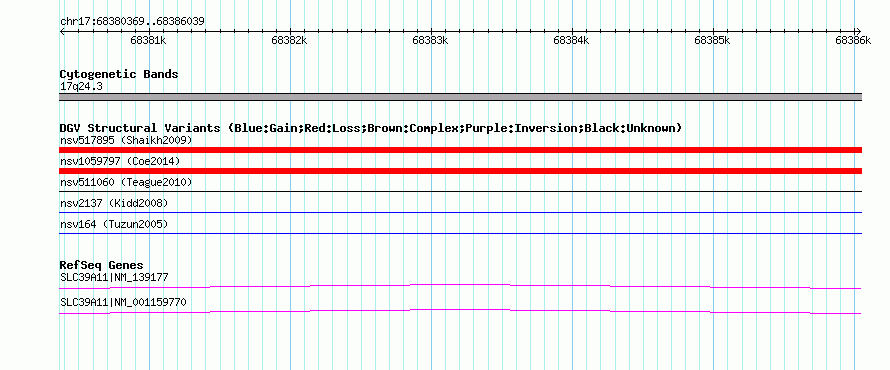Click the 68381k ruler tick label
The image size is (890, 370).
pyautogui.click(x=148, y=40)
